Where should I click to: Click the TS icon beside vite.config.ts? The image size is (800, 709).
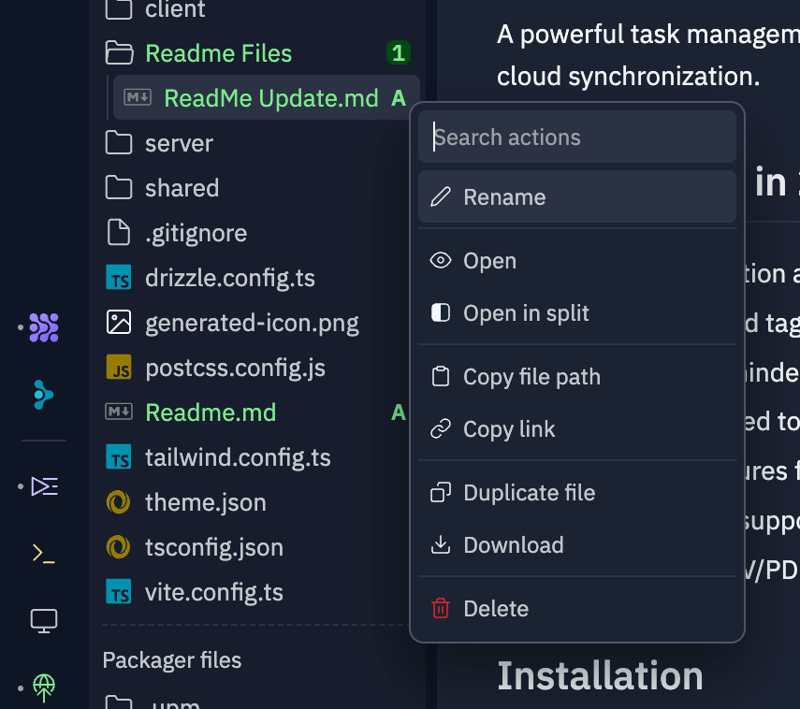click(118, 592)
